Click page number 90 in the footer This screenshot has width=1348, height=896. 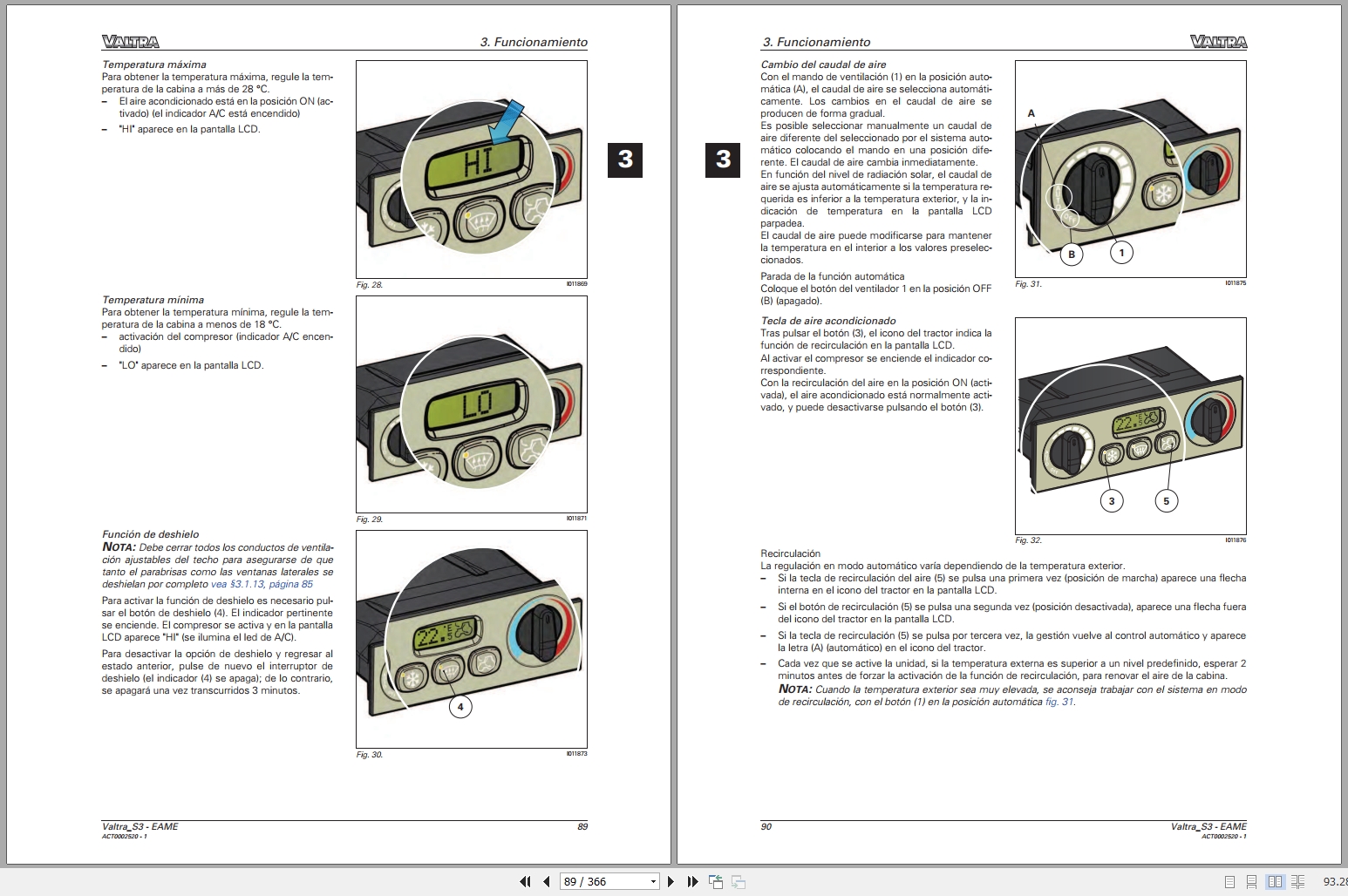766,826
